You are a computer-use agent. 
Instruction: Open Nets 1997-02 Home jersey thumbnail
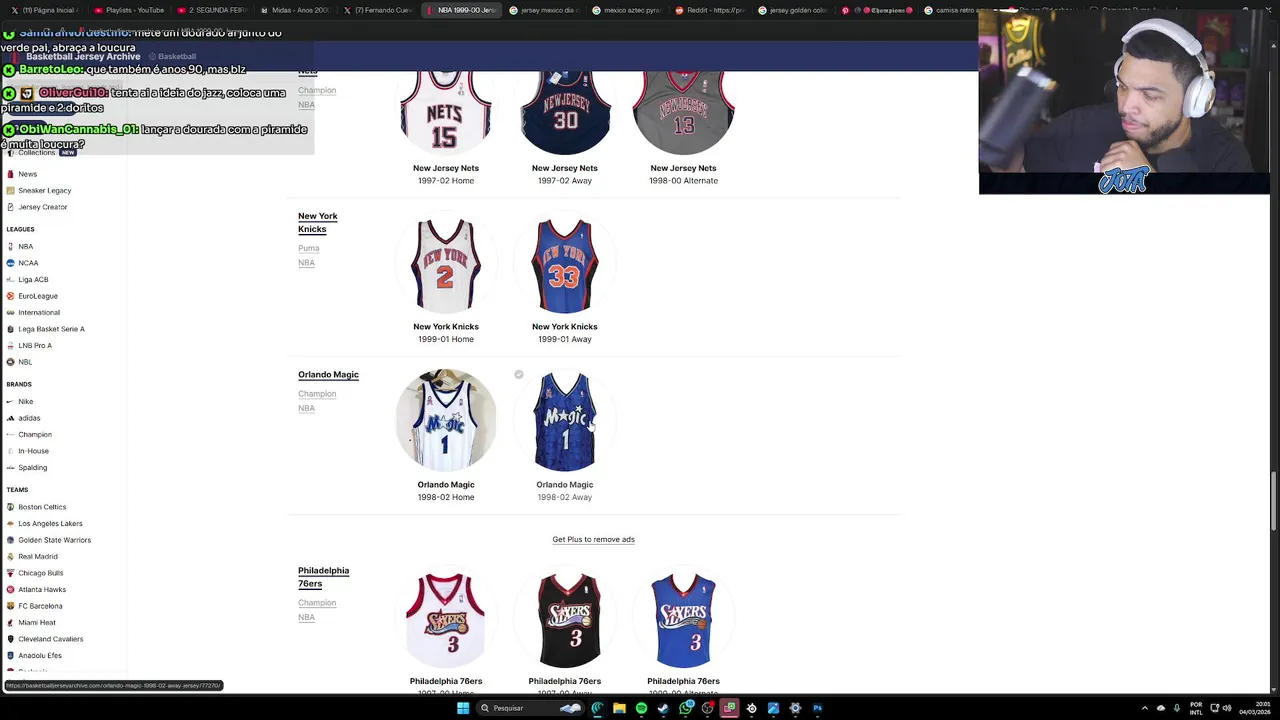pos(446,112)
